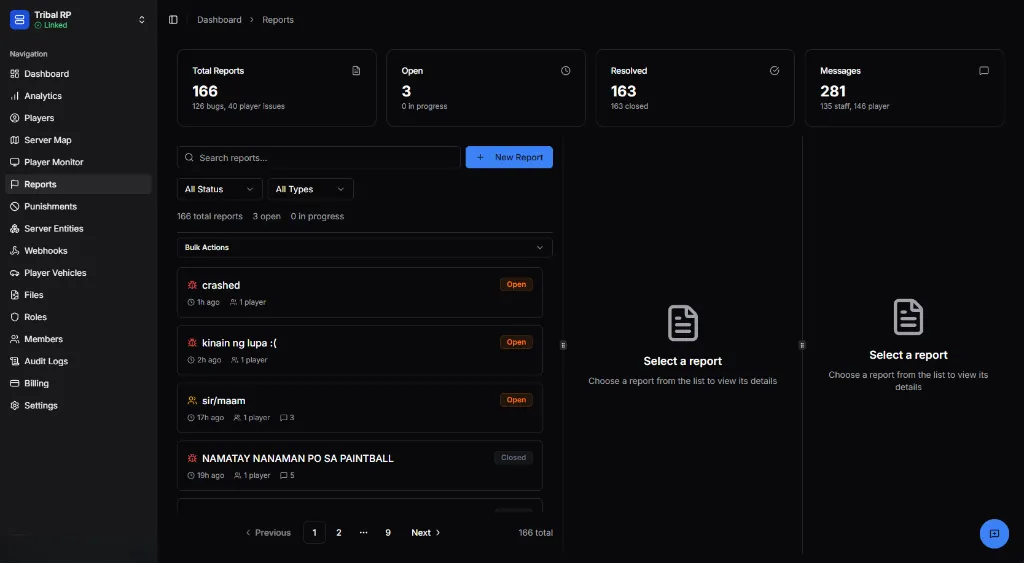Go to Next page of reports
This screenshot has width=1024, height=563.
[426, 533]
